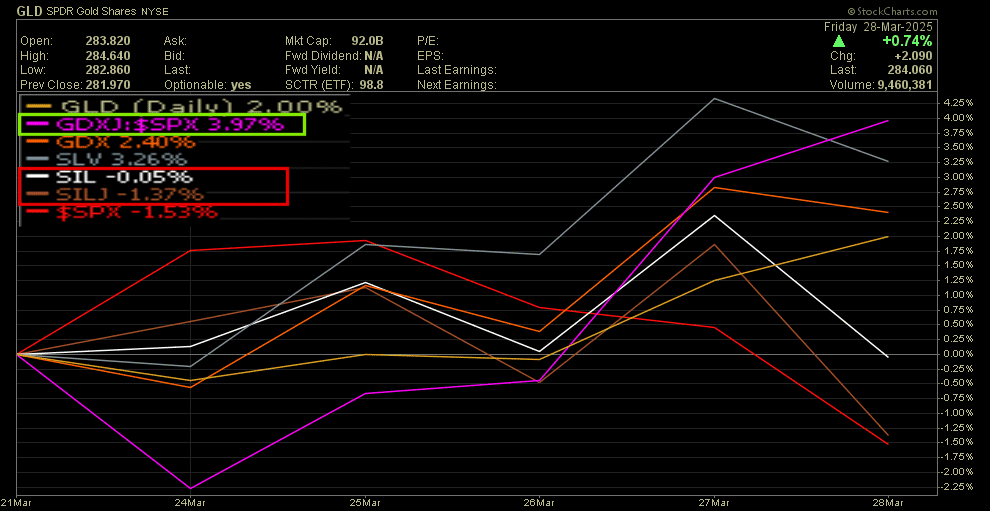Click the Mkt Cap value 92.0B

(x=369, y=41)
